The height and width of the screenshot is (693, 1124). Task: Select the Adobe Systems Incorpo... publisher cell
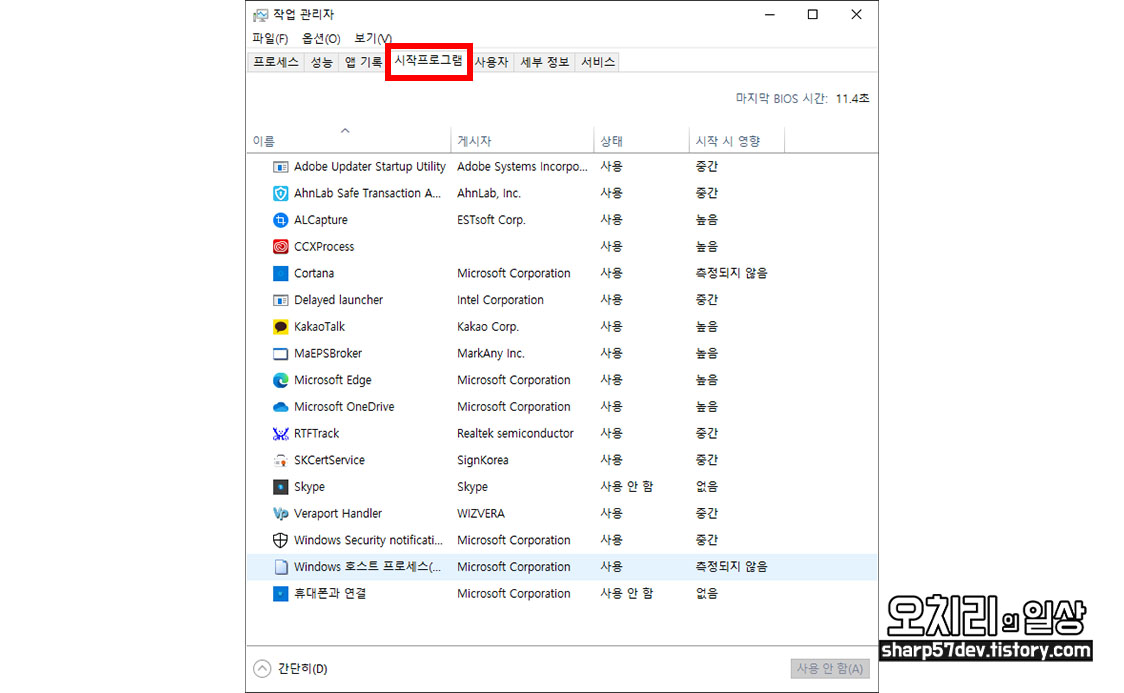tap(522, 167)
